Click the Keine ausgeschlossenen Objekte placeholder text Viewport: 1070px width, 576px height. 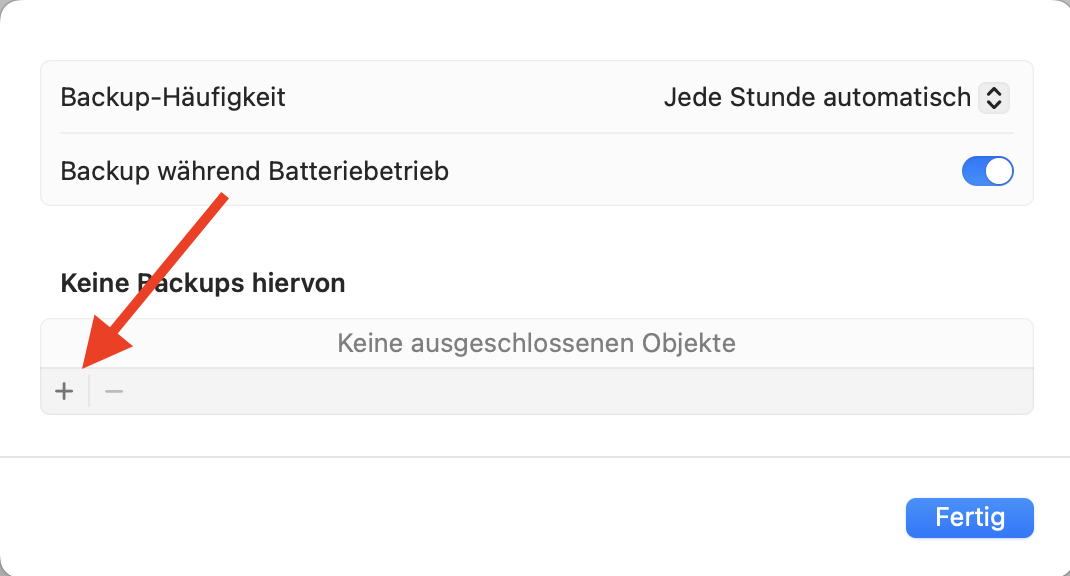coord(536,344)
